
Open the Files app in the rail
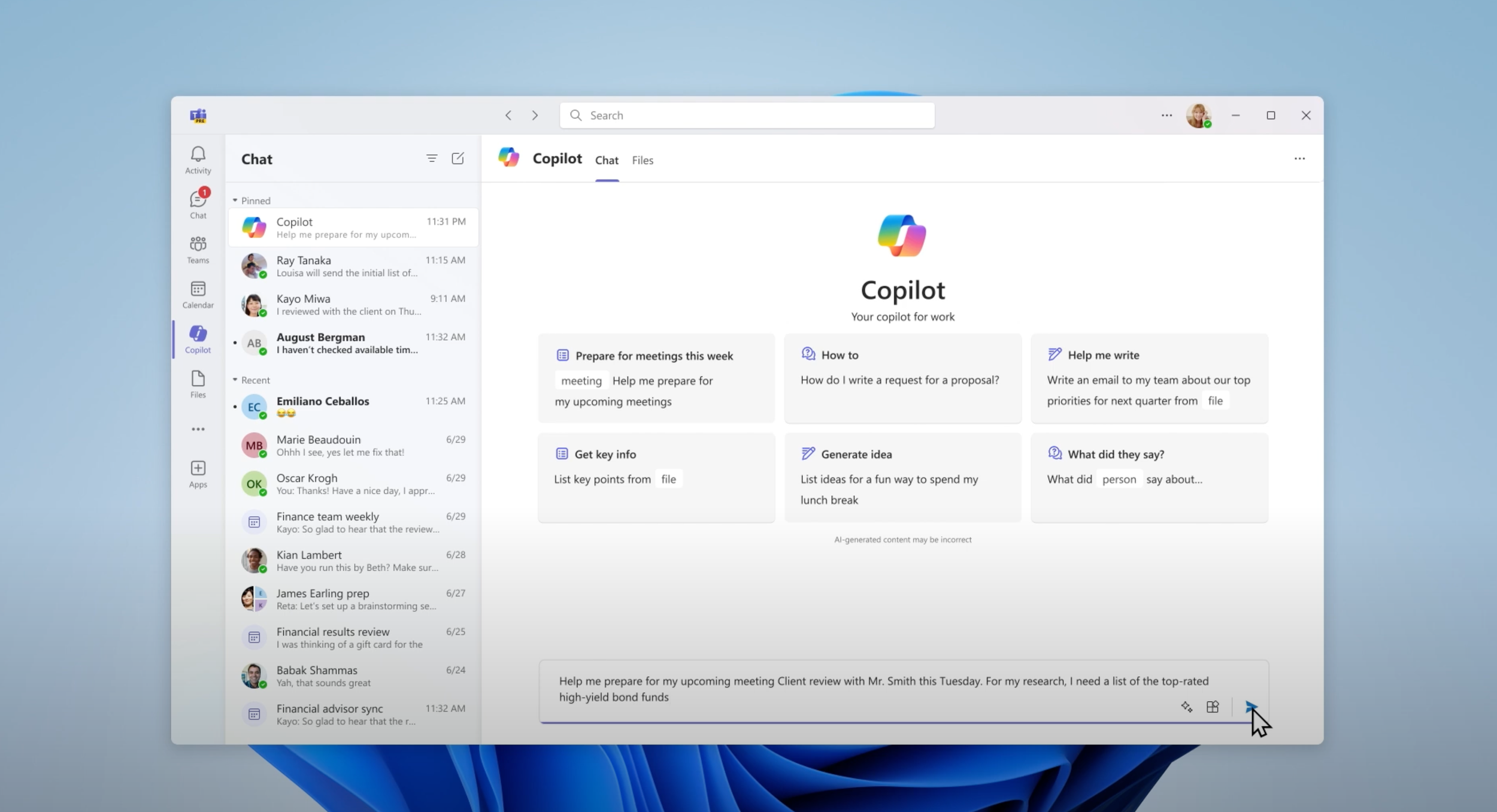click(198, 384)
